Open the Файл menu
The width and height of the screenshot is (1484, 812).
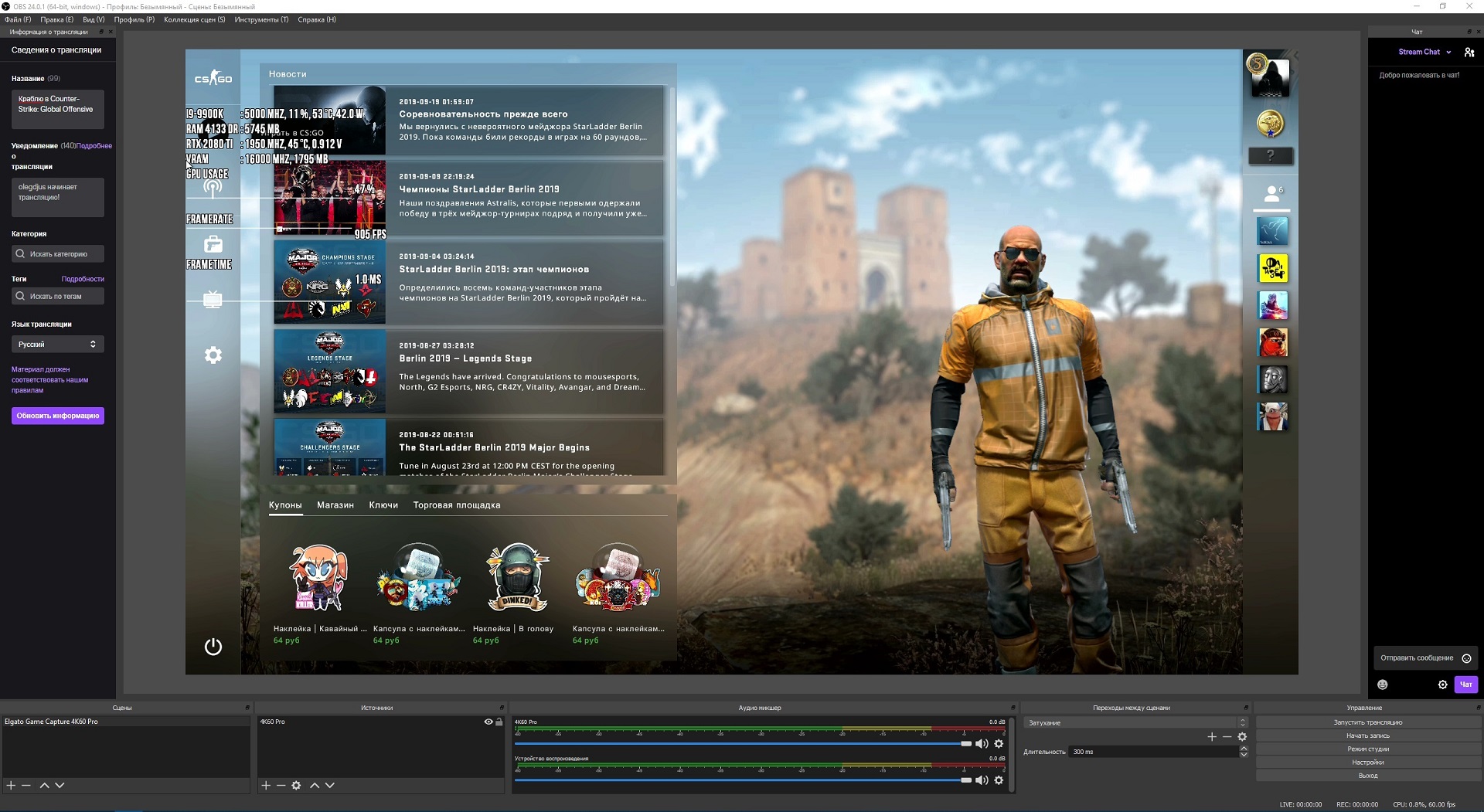[18, 19]
